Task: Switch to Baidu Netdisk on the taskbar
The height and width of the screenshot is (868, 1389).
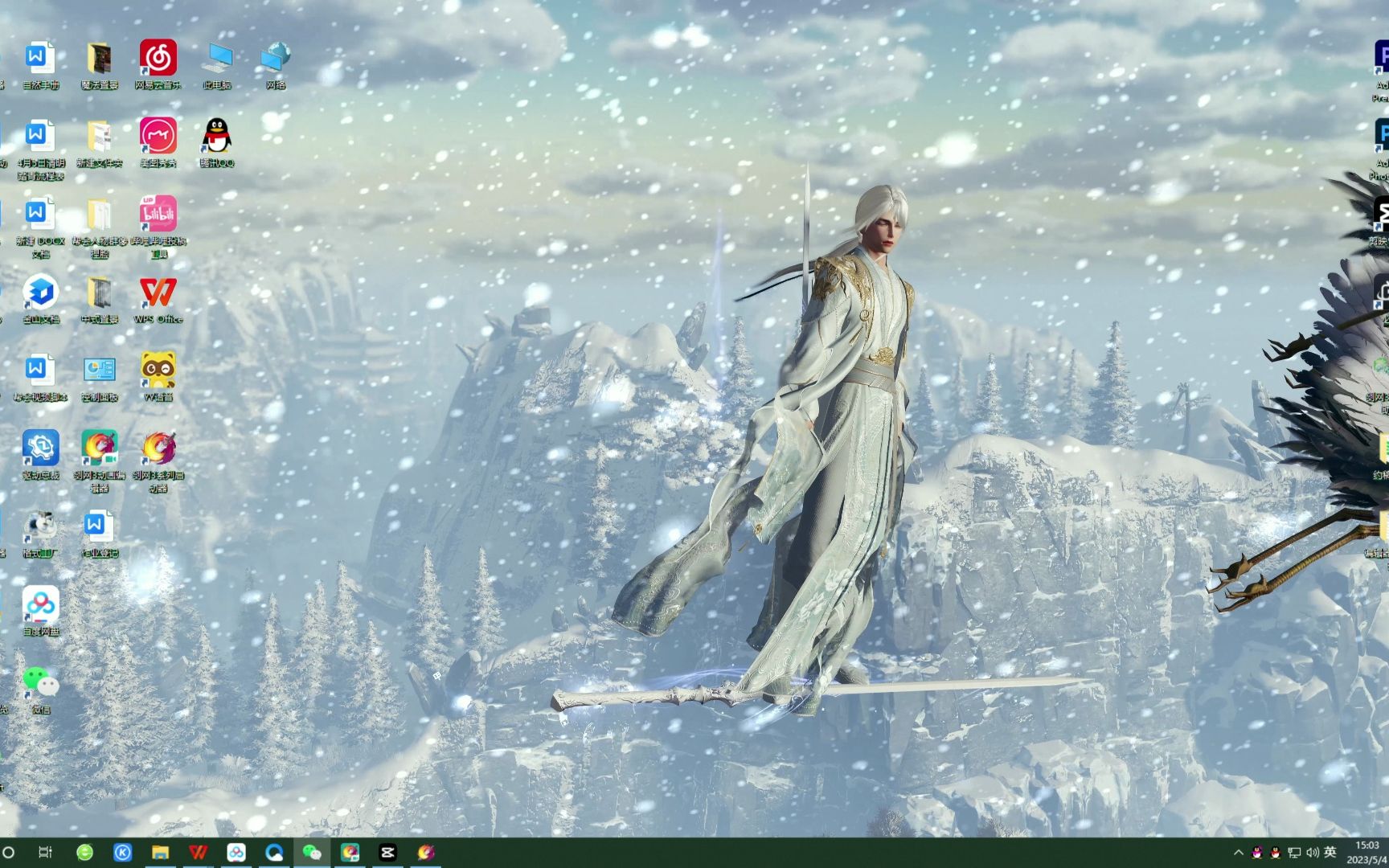Action: pyautogui.click(x=236, y=852)
